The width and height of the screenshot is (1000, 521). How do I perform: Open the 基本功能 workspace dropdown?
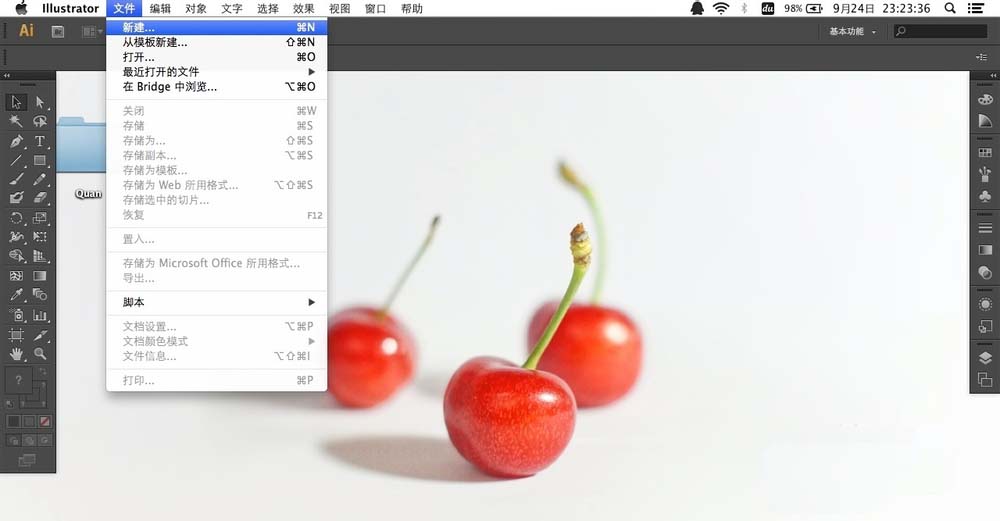852,31
